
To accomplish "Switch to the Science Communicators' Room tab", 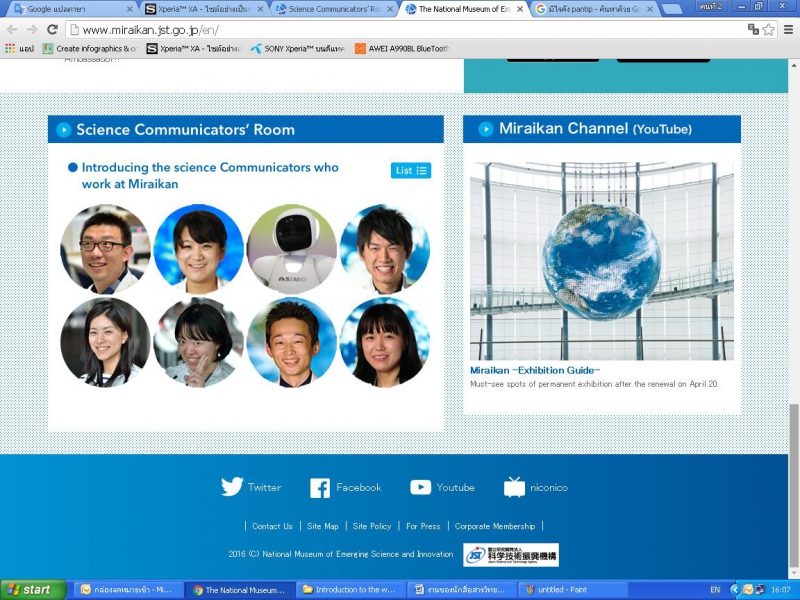I will coord(334,9).
